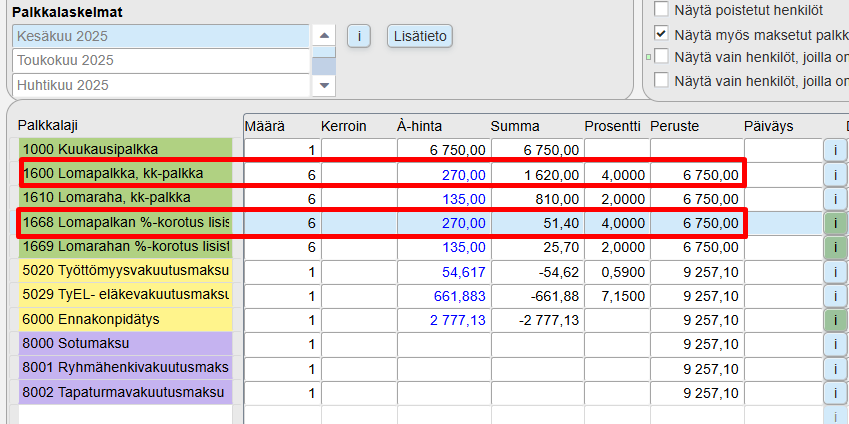The height and width of the screenshot is (424, 849).
Task: Open info icon for 1000 Kuukausipalkka row
Action: coord(835,150)
